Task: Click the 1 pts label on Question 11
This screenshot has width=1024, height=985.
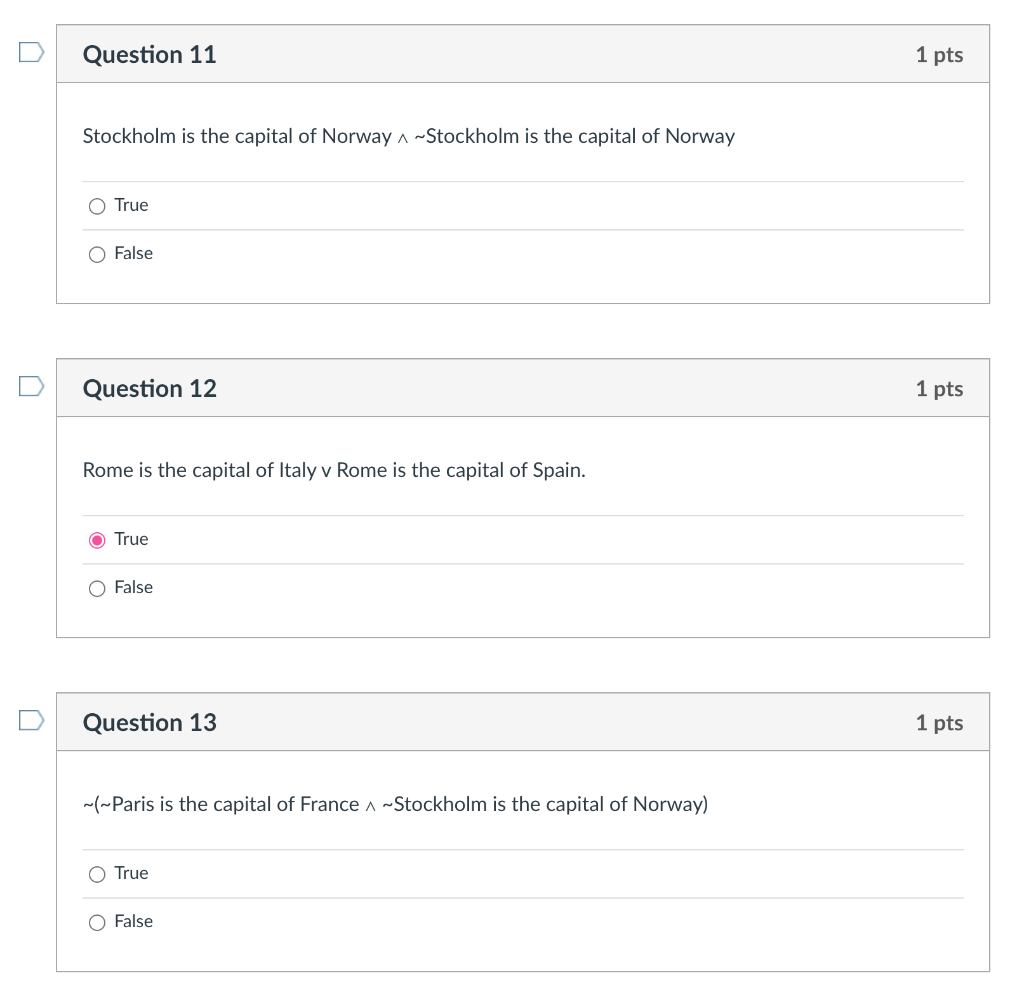Action: [938, 54]
